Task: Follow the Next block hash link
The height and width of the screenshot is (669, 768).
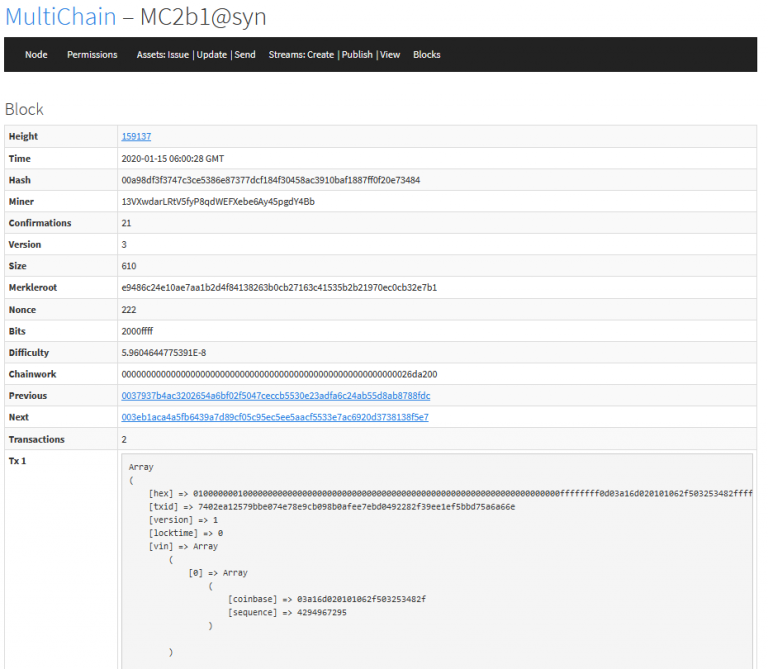Action: coord(274,417)
